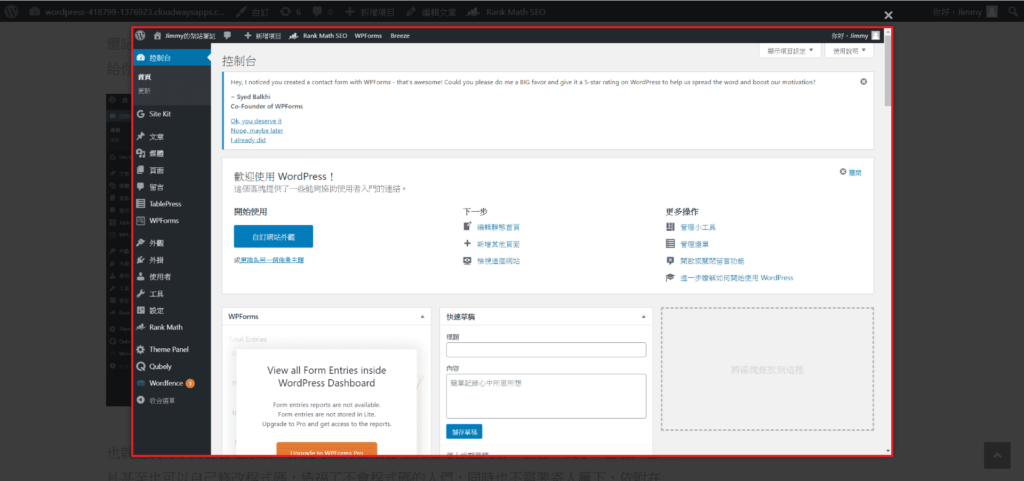1024x481 pixels.
Task: Click the Google G icon for Site Kit
Action: click(x=141, y=114)
